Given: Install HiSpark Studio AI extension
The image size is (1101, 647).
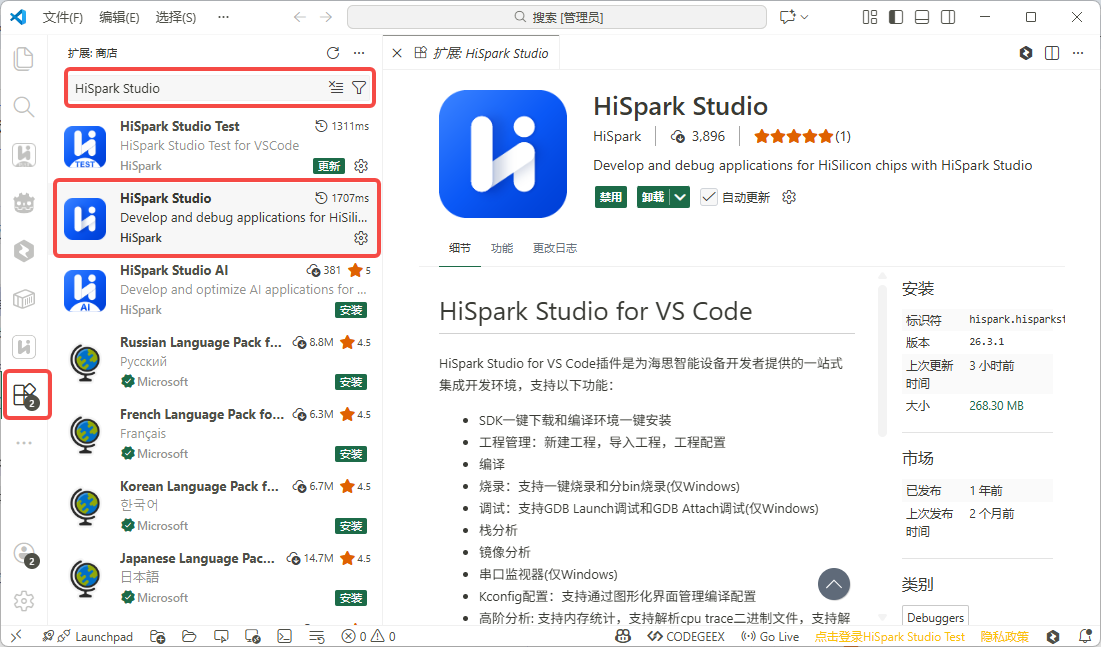Looking at the screenshot, I should 350,310.
